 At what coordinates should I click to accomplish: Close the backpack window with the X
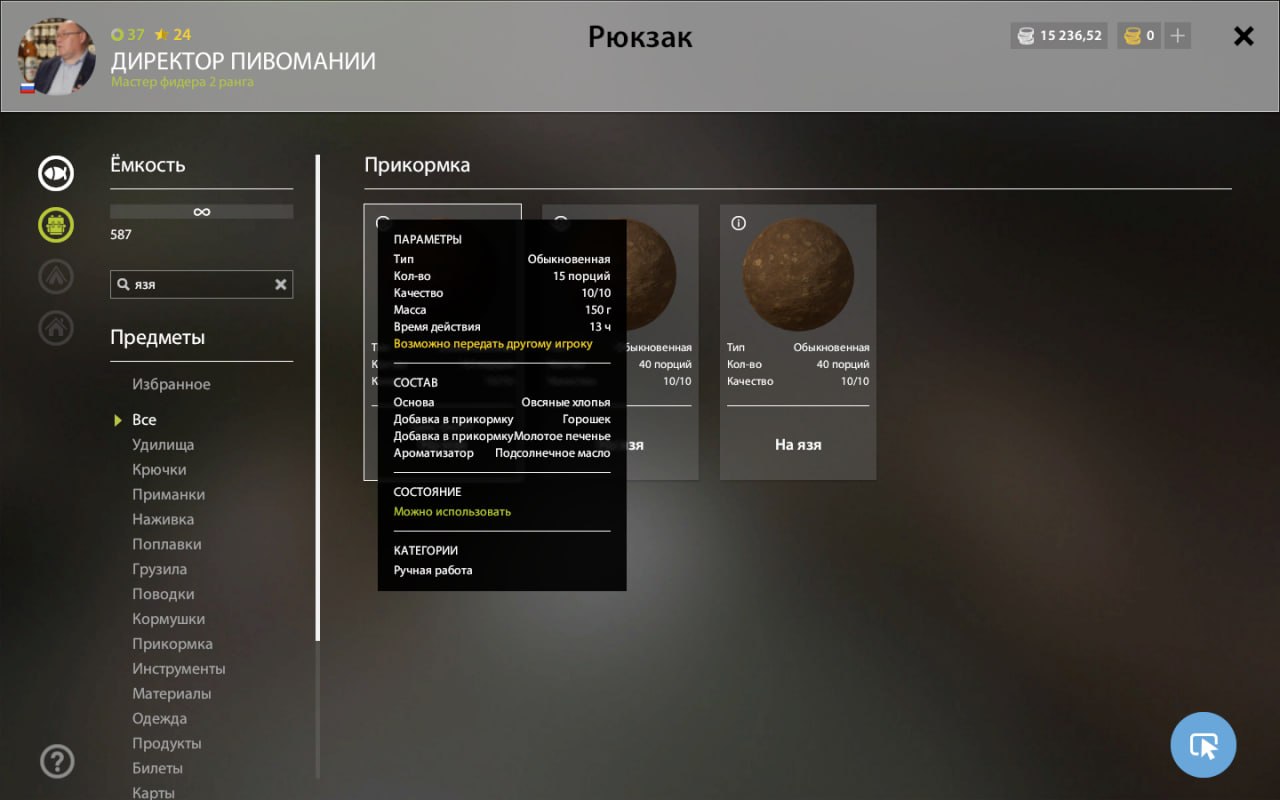1244,37
